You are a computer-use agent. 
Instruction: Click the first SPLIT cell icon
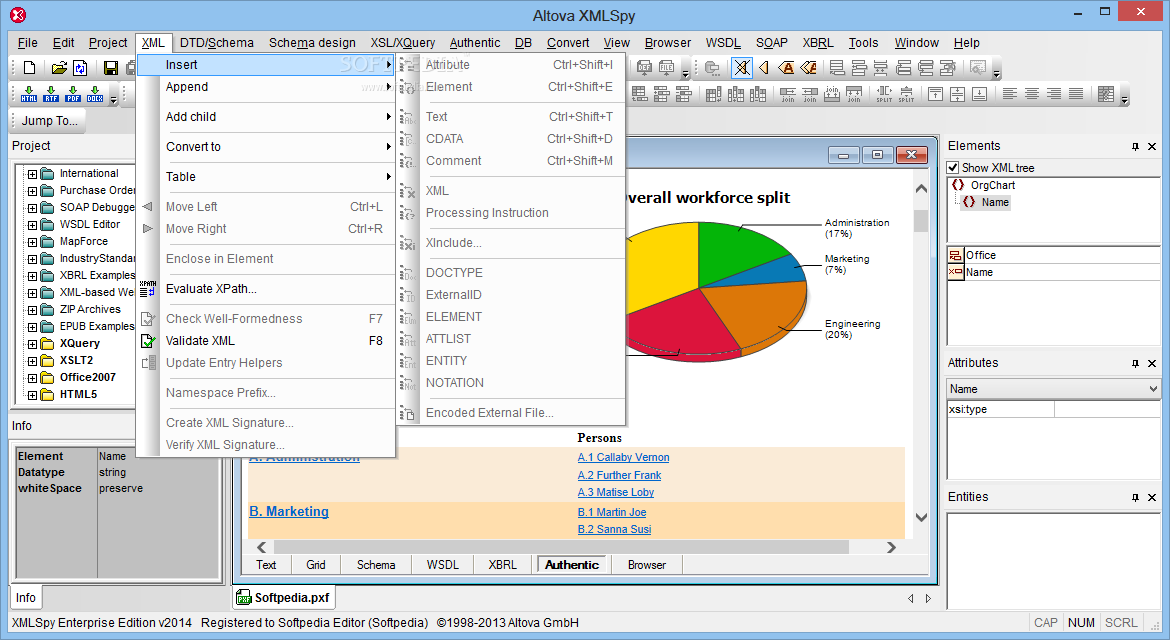pos(884,94)
